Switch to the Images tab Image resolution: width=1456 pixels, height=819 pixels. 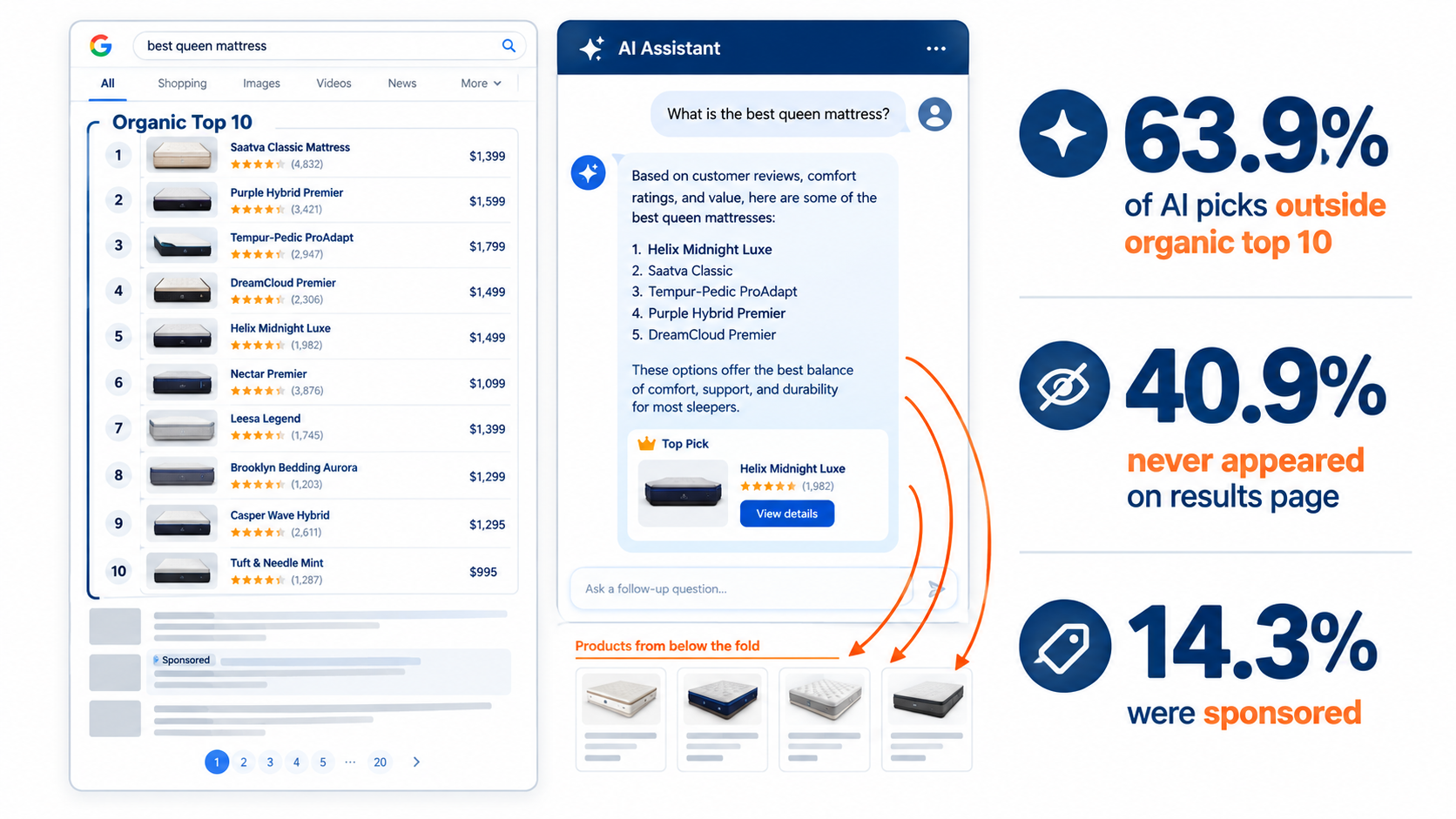[x=261, y=84]
